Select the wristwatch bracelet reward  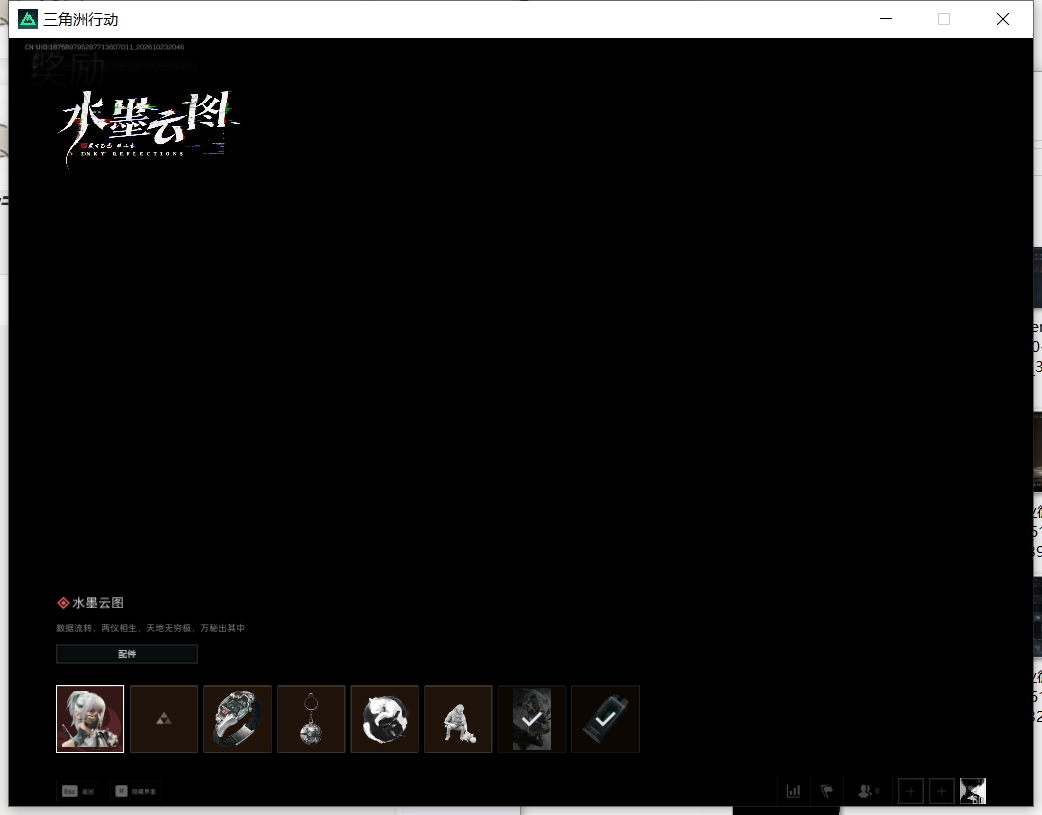click(x=237, y=719)
